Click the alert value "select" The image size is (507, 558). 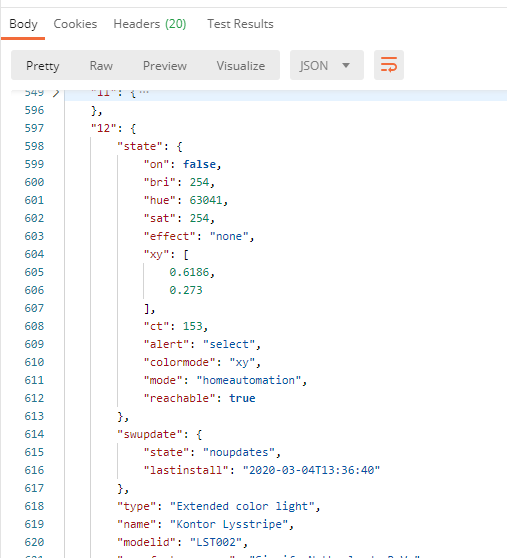pos(229,344)
